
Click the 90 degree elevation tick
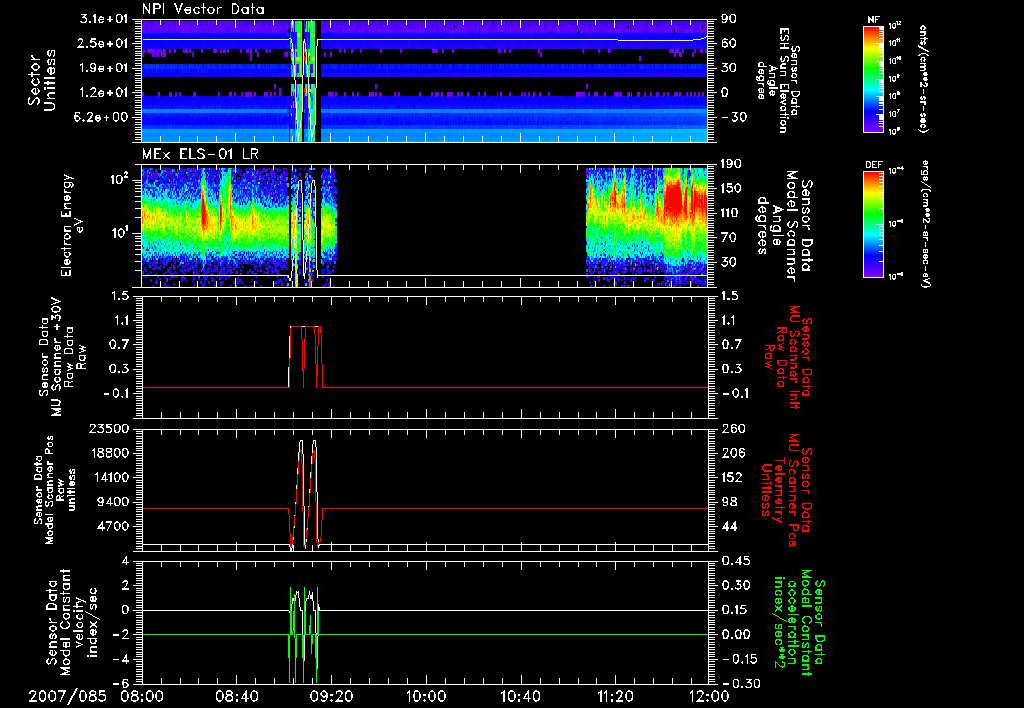(728, 19)
